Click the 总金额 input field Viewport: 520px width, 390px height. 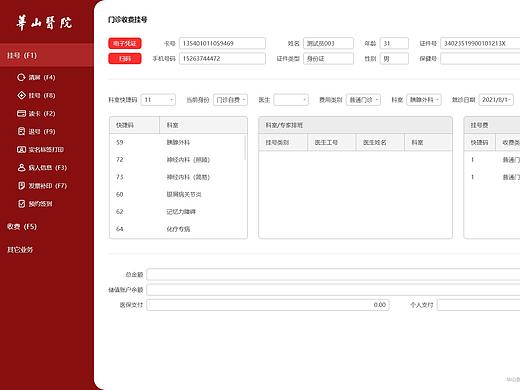click(x=333, y=274)
